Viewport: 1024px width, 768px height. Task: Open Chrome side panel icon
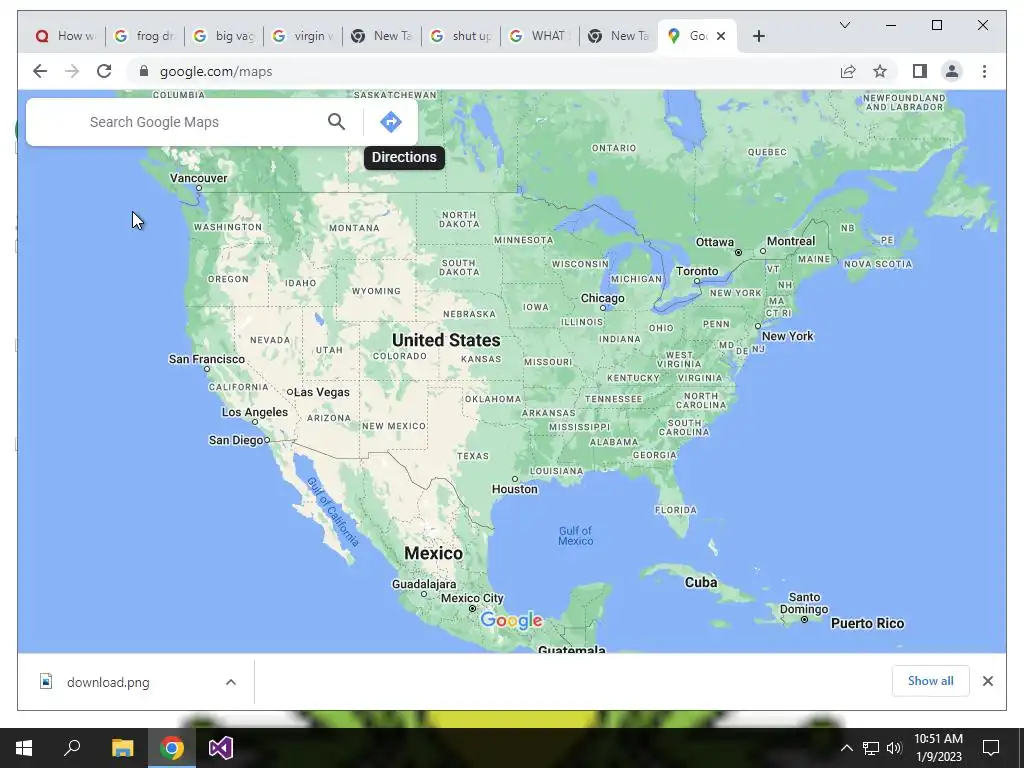pyautogui.click(x=920, y=71)
